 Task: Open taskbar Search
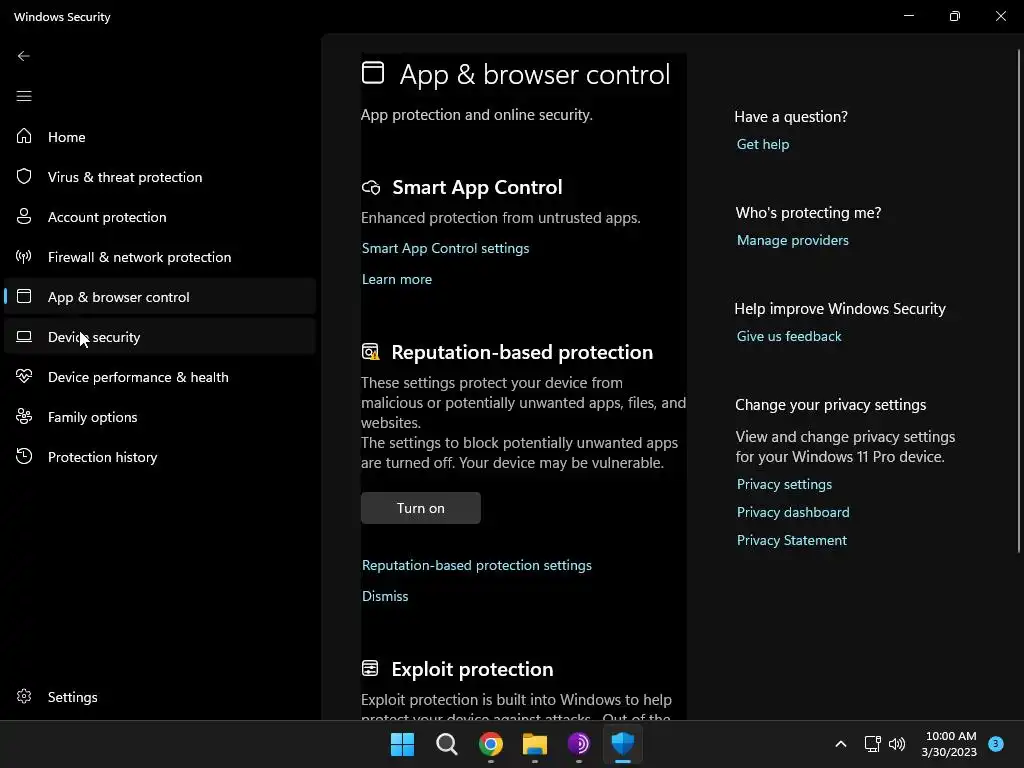[447, 744]
